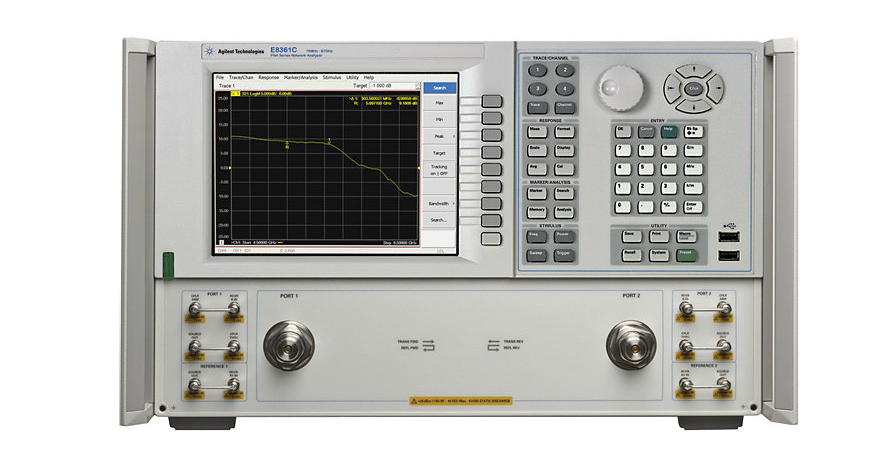Screen dimensions: 872x476
Task: Open the Search... dialog softkey
Action: point(439,220)
